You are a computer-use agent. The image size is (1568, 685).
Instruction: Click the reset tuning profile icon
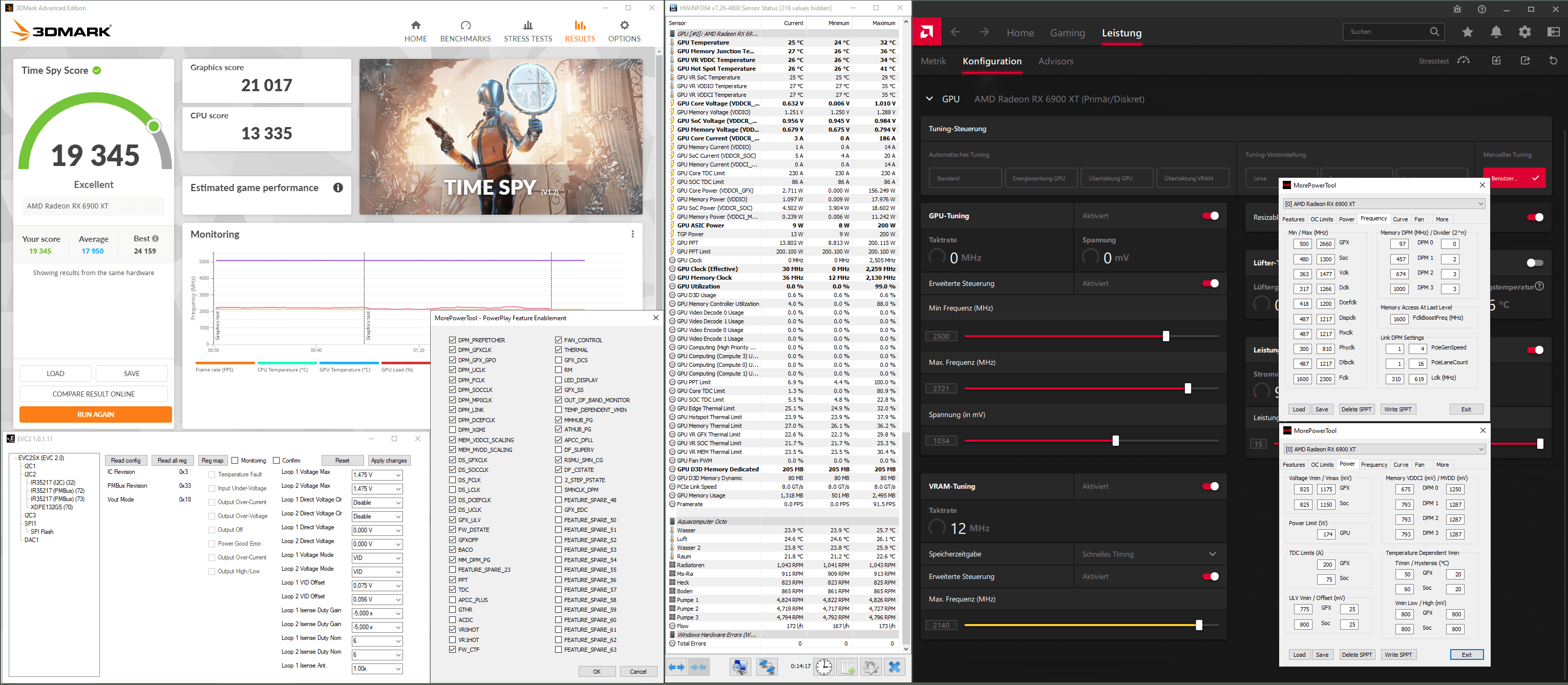pyautogui.click(x=1553, y=60)
